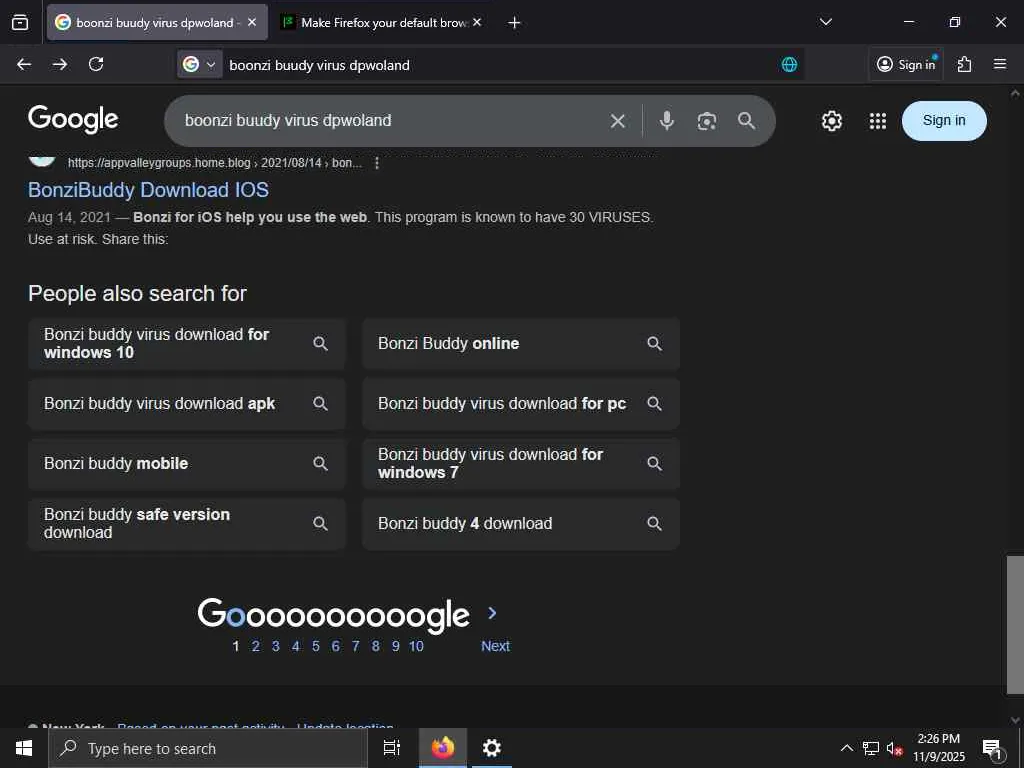Open the Firefox application menu
Image resolution: width=1024 pixels, height=768 pixels.
[x=999, y=64]
